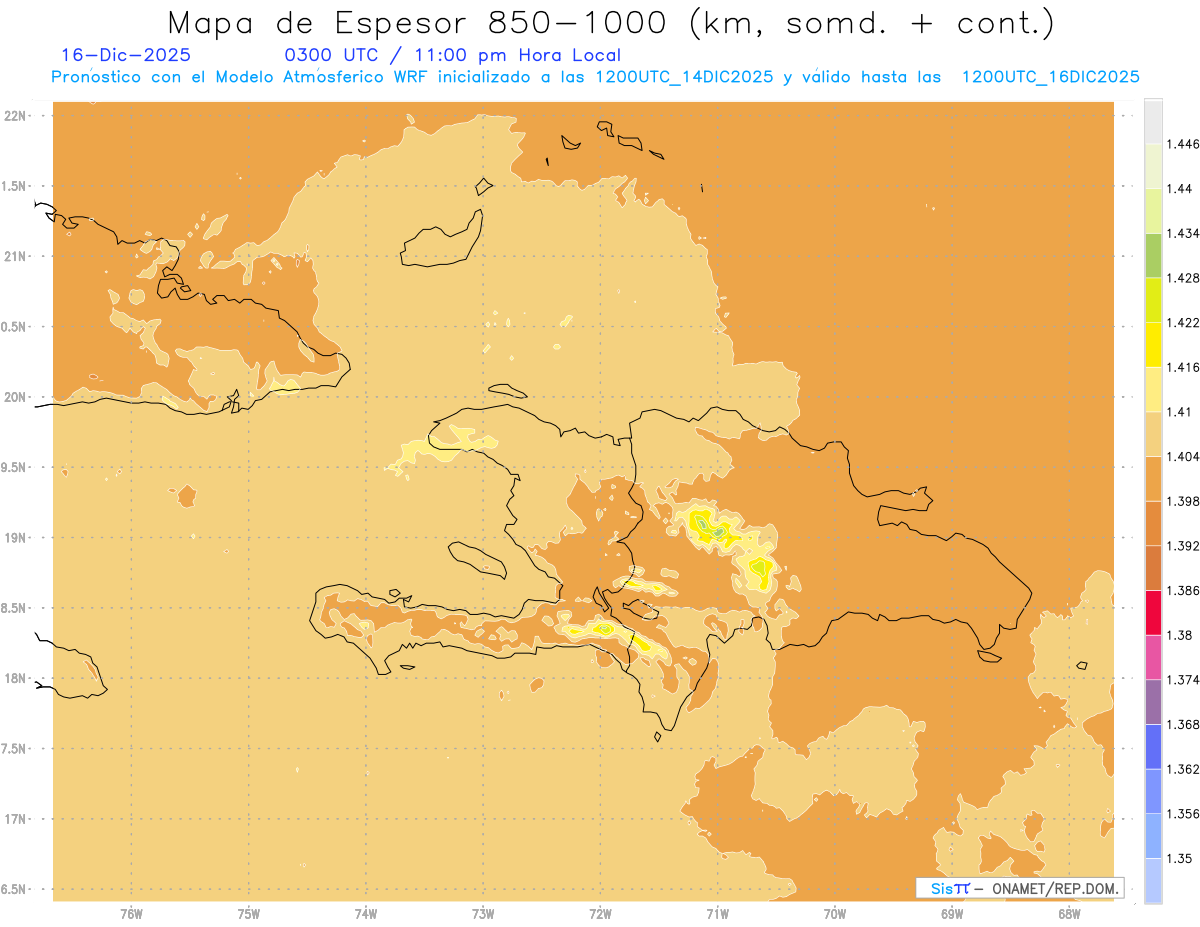Click the grey swatch above 1.446
This screenshot has height=927, width=1200.
coord(1153,121)
